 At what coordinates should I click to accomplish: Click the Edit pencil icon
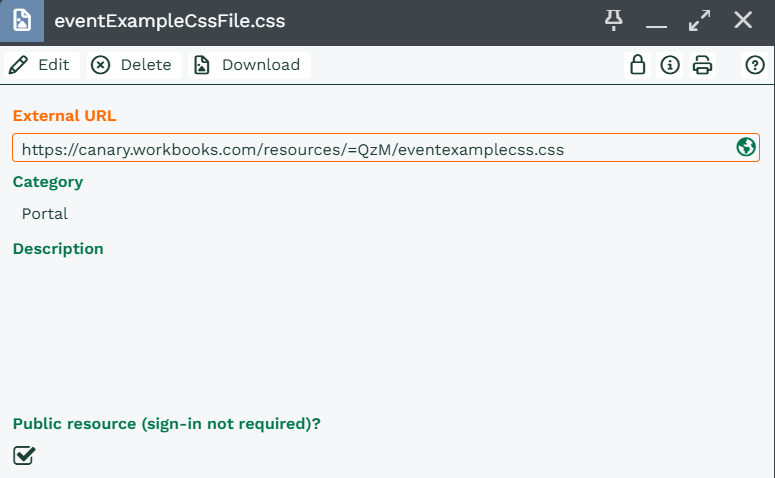click(18, 65)
